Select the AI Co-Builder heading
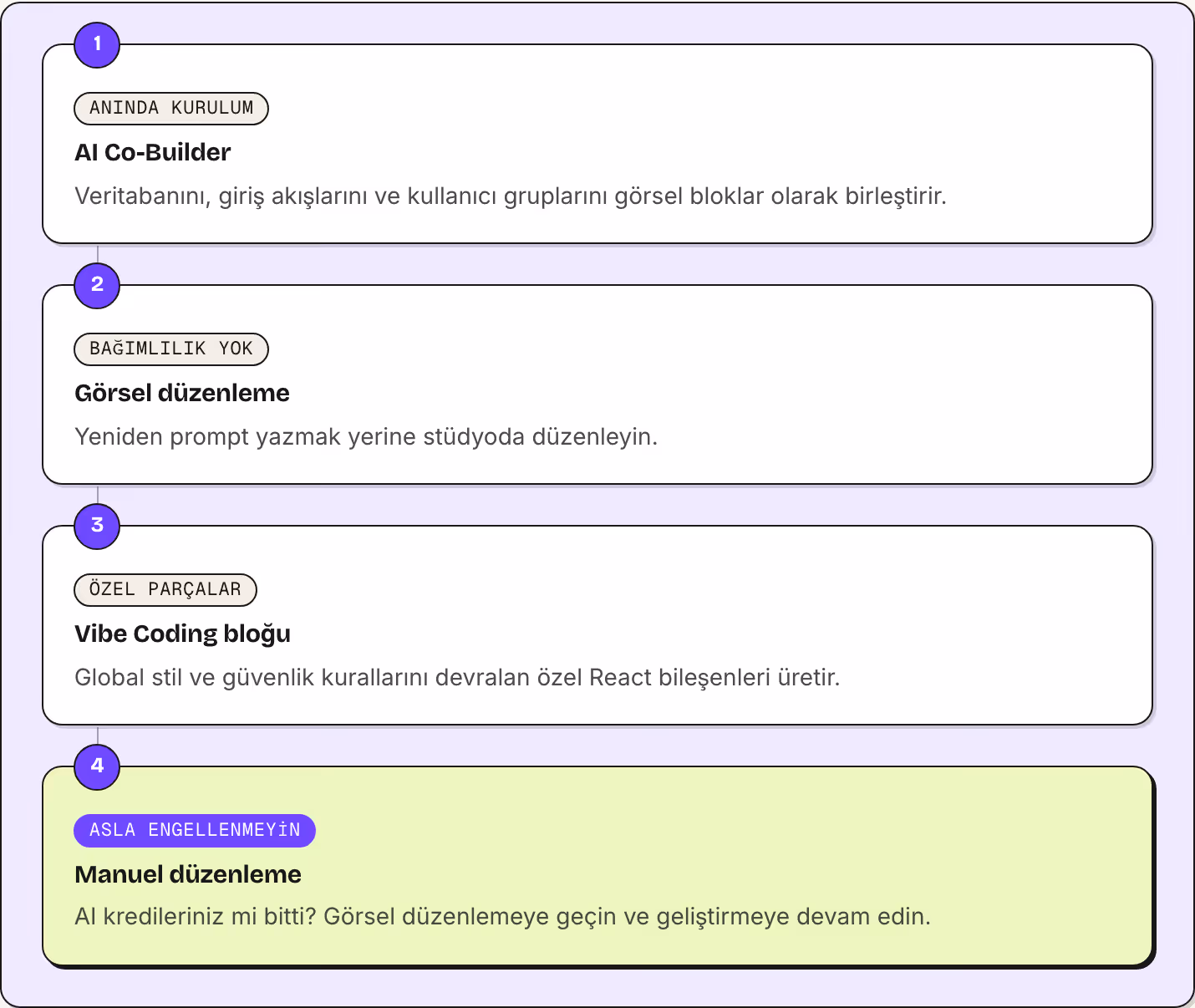 click(x=153, y=152)
